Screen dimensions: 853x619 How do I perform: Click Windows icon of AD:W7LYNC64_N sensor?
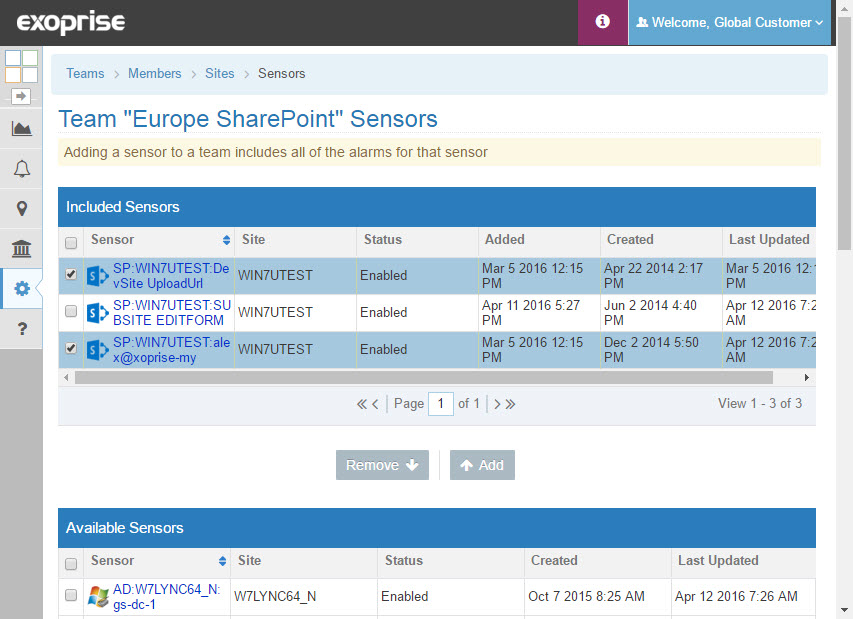[98, 597]
